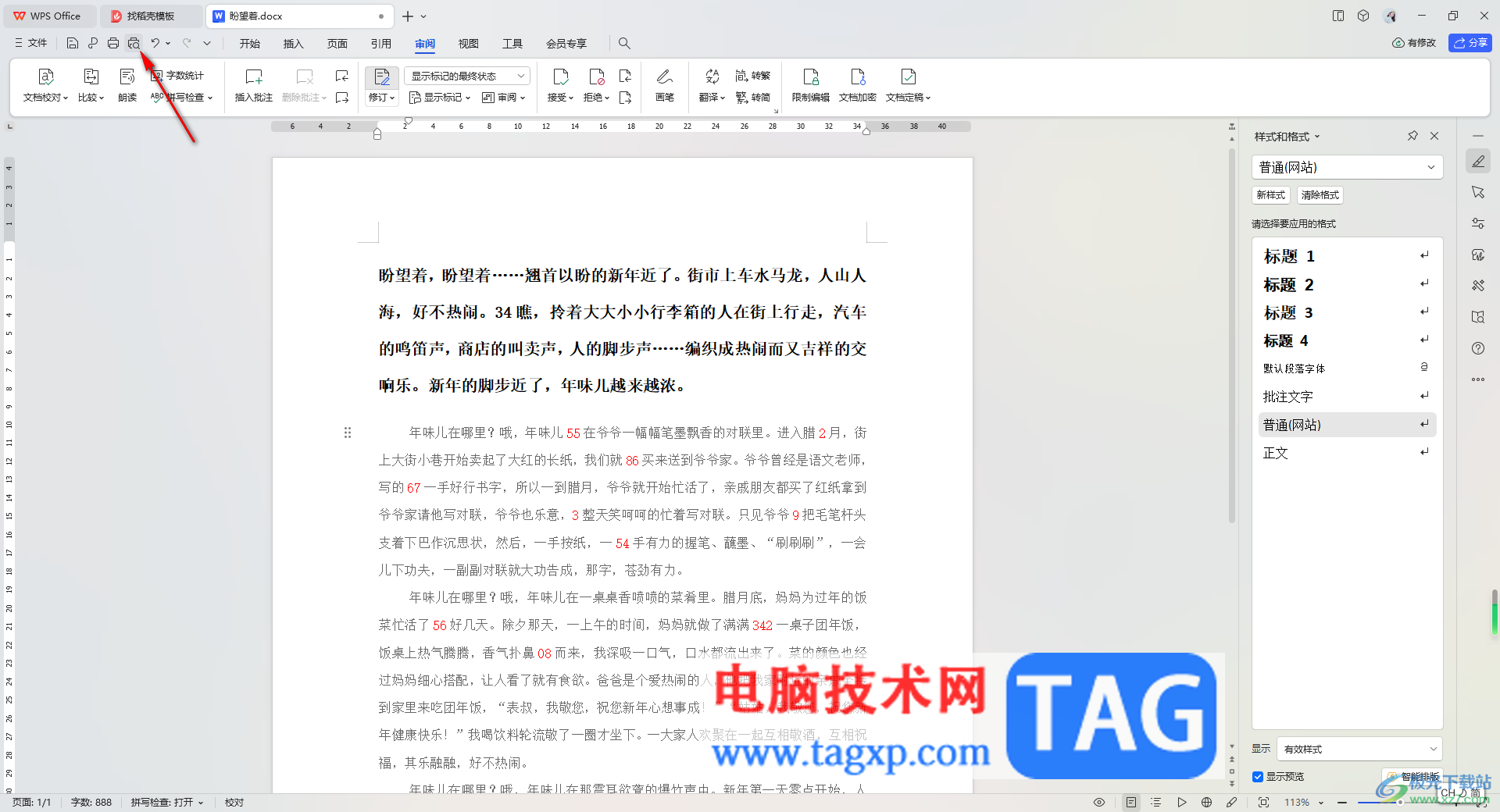The height and width of the screenshot is (812, 1500).
Task: Toggle eye protection mode in status bar
Action: 1099,802
